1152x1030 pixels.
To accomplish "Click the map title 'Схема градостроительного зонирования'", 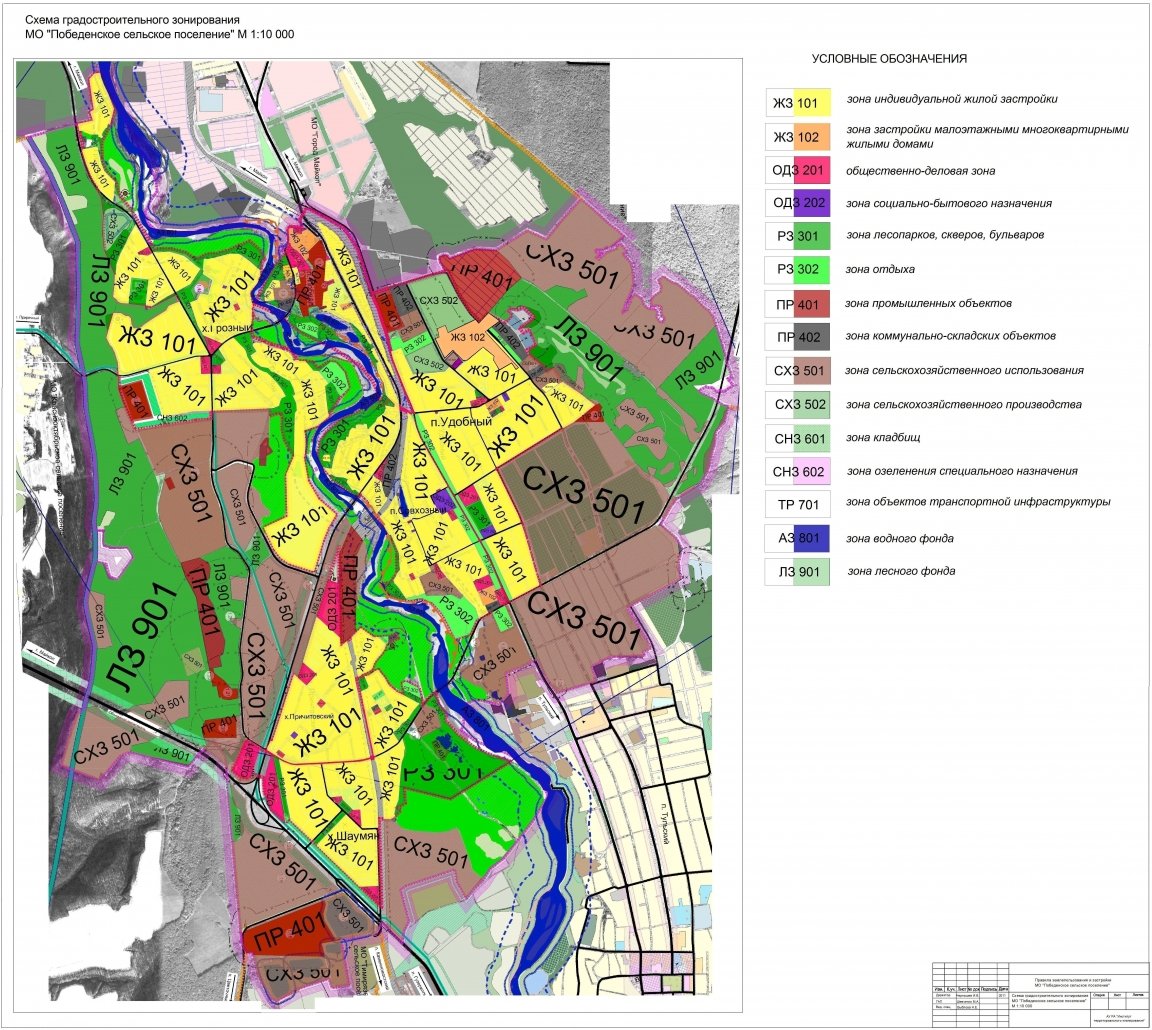I will click(x=132, y=21).
